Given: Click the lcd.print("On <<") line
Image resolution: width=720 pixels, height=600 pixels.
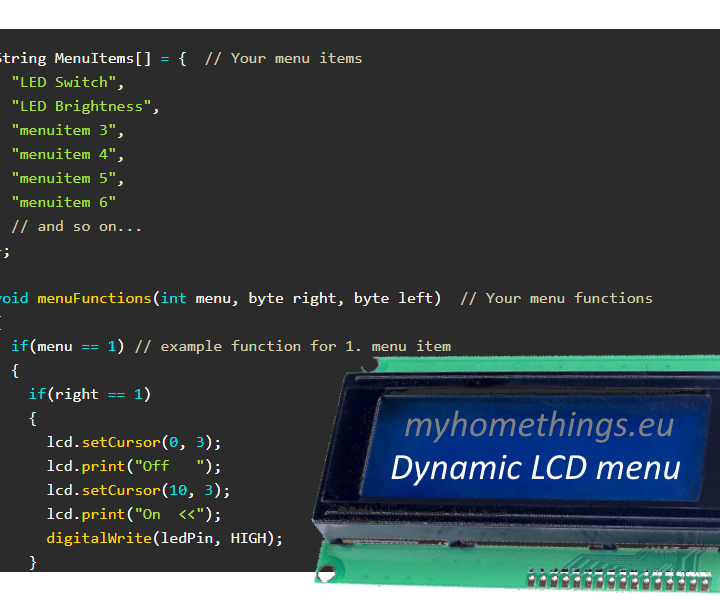Looking at the screenshot, I should (x=134, y=514).
